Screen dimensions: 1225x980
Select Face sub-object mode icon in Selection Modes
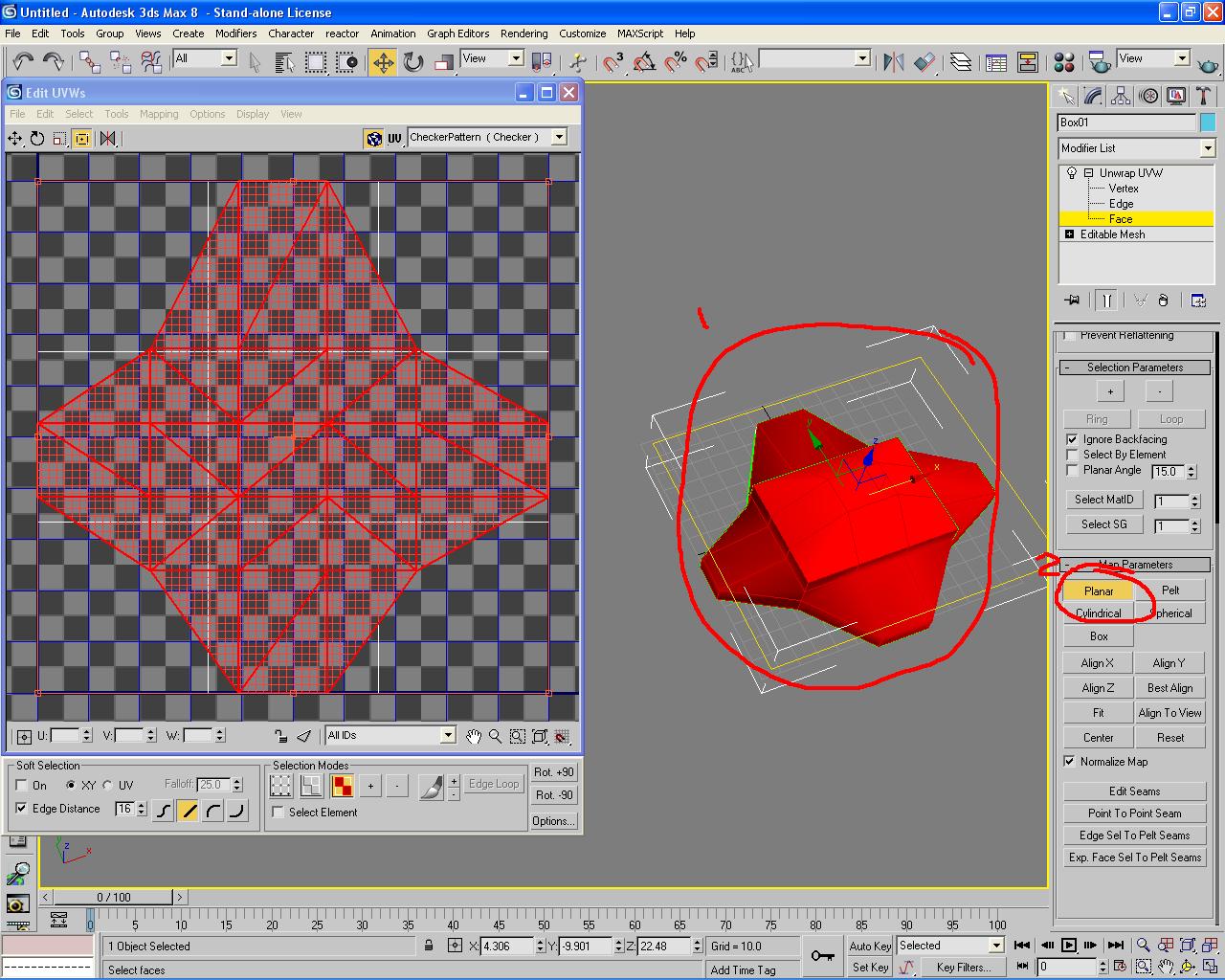click(x=342, y=786)
